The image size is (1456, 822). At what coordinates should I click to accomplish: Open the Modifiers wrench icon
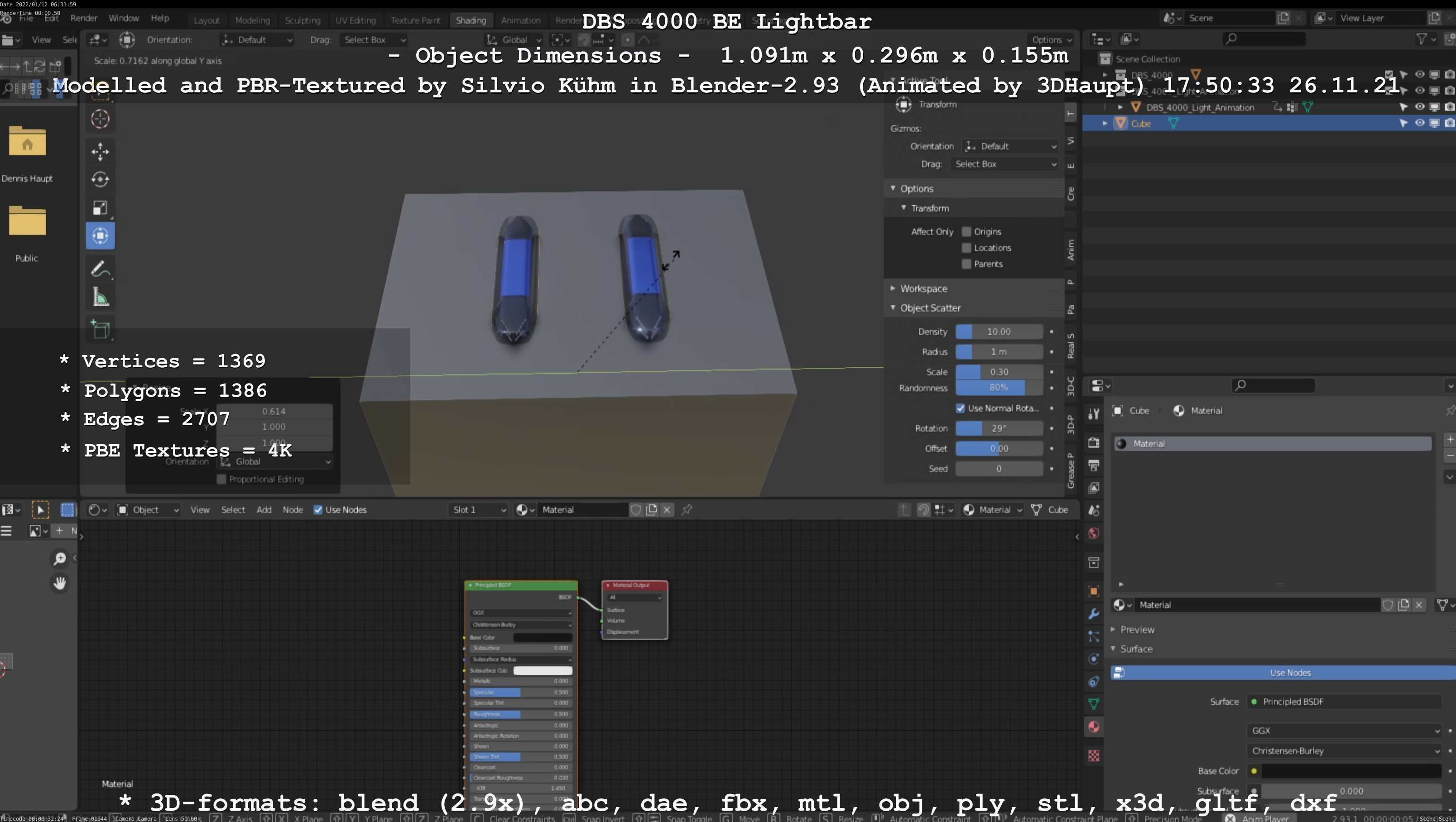(1094, 614)
